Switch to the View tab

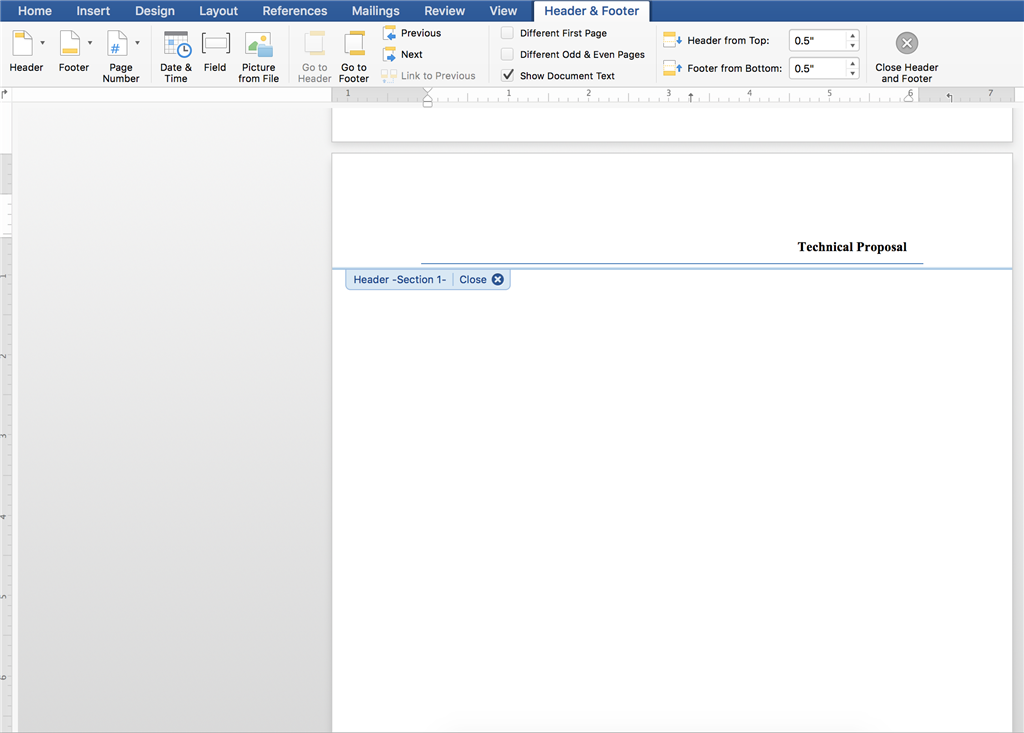click(503, 11)
